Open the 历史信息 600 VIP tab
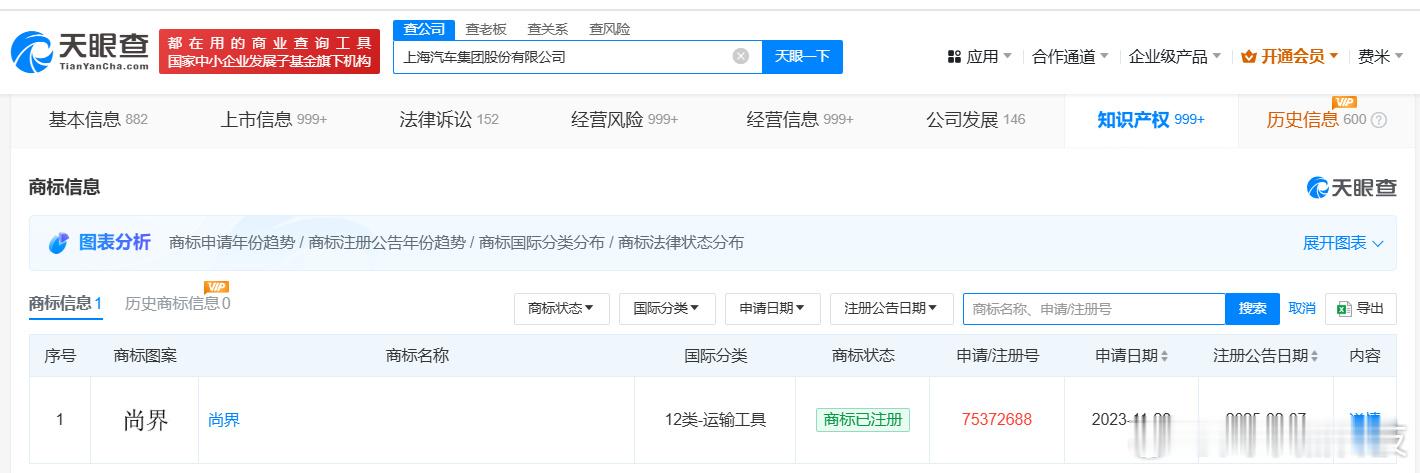1420x473 pixels. coord(1326,120)
